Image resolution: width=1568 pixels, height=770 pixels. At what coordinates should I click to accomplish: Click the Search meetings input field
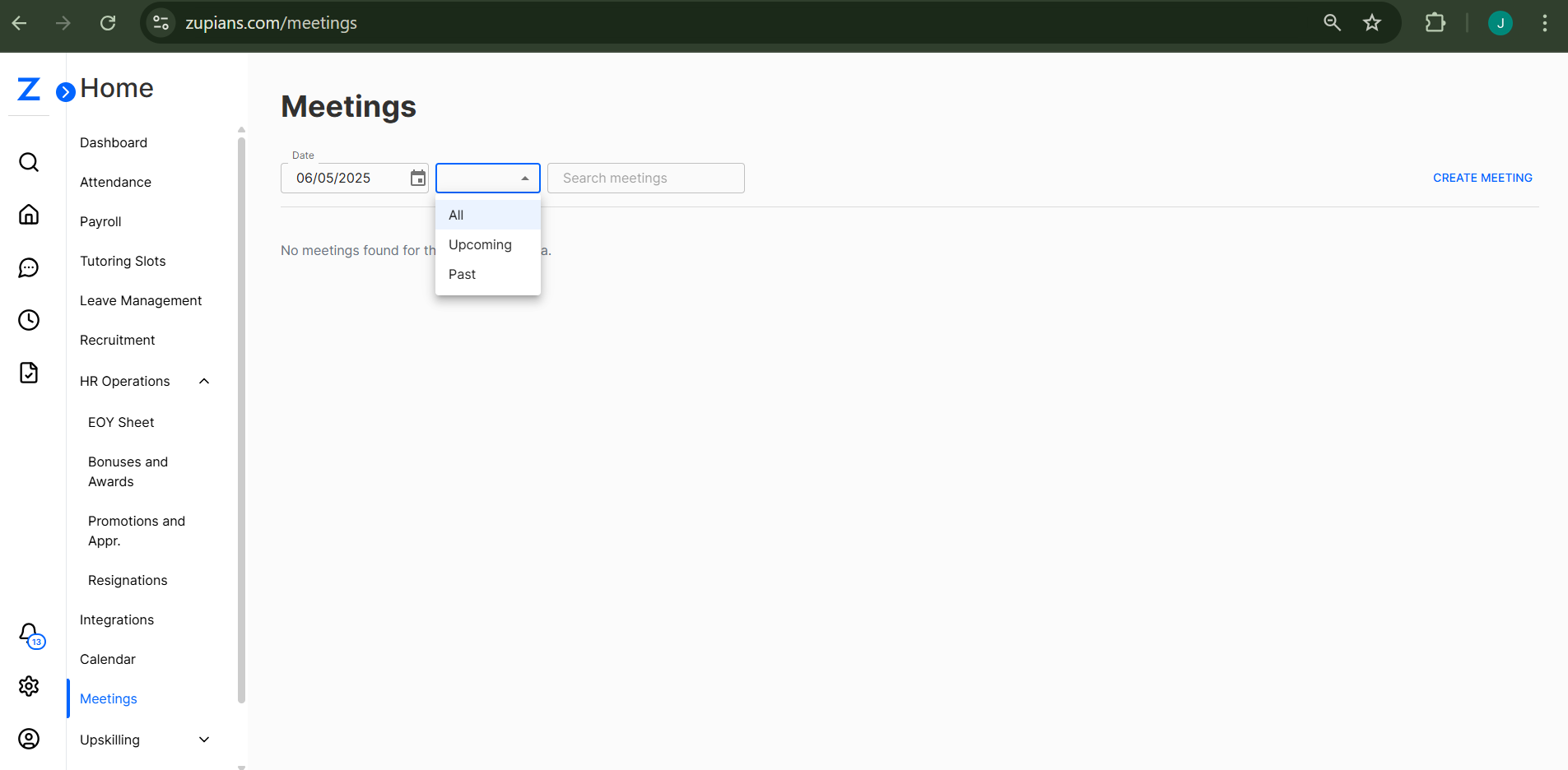click(645, 178)
